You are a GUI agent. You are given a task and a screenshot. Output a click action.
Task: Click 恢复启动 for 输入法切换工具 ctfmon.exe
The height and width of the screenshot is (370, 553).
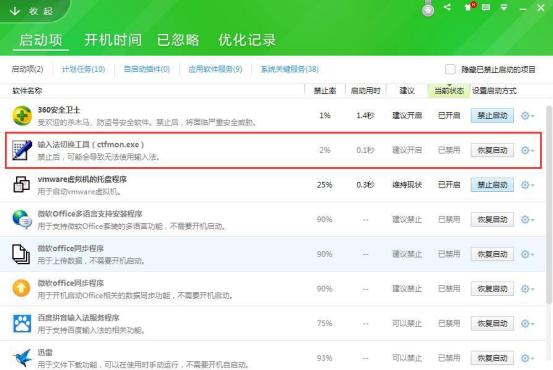tap(492, 150)
